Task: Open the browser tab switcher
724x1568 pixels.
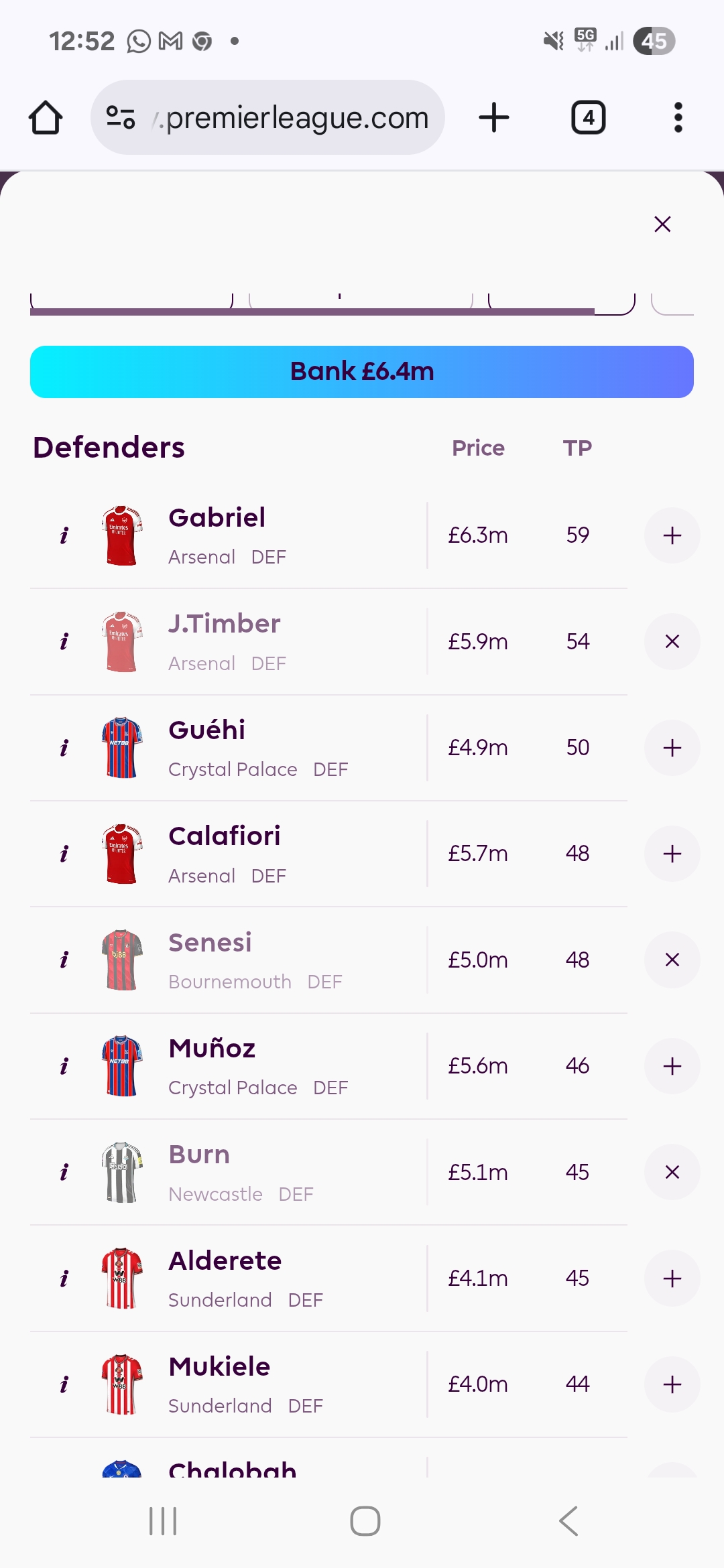Action: [588, 117]
